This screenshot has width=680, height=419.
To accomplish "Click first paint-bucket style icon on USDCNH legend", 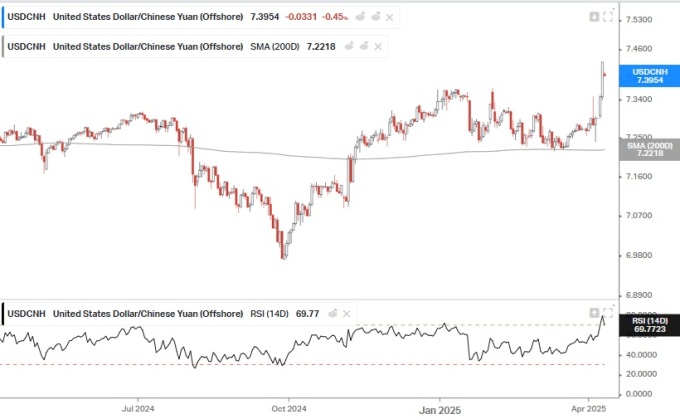I will [359, 17].
